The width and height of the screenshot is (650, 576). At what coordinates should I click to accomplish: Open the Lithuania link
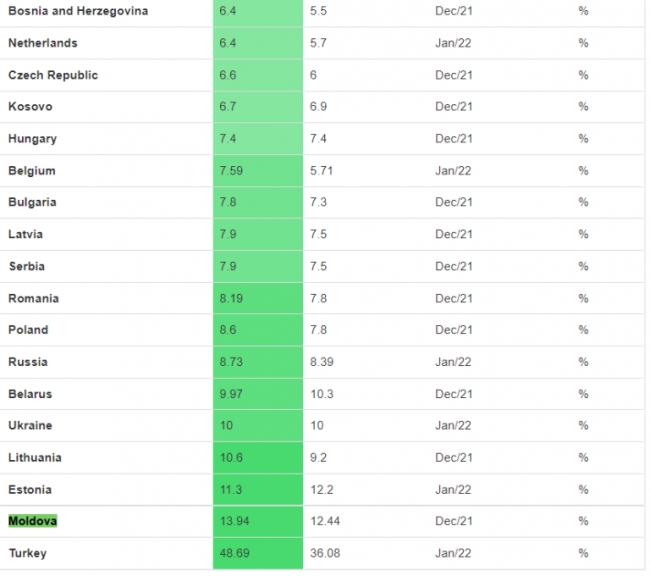35,457
